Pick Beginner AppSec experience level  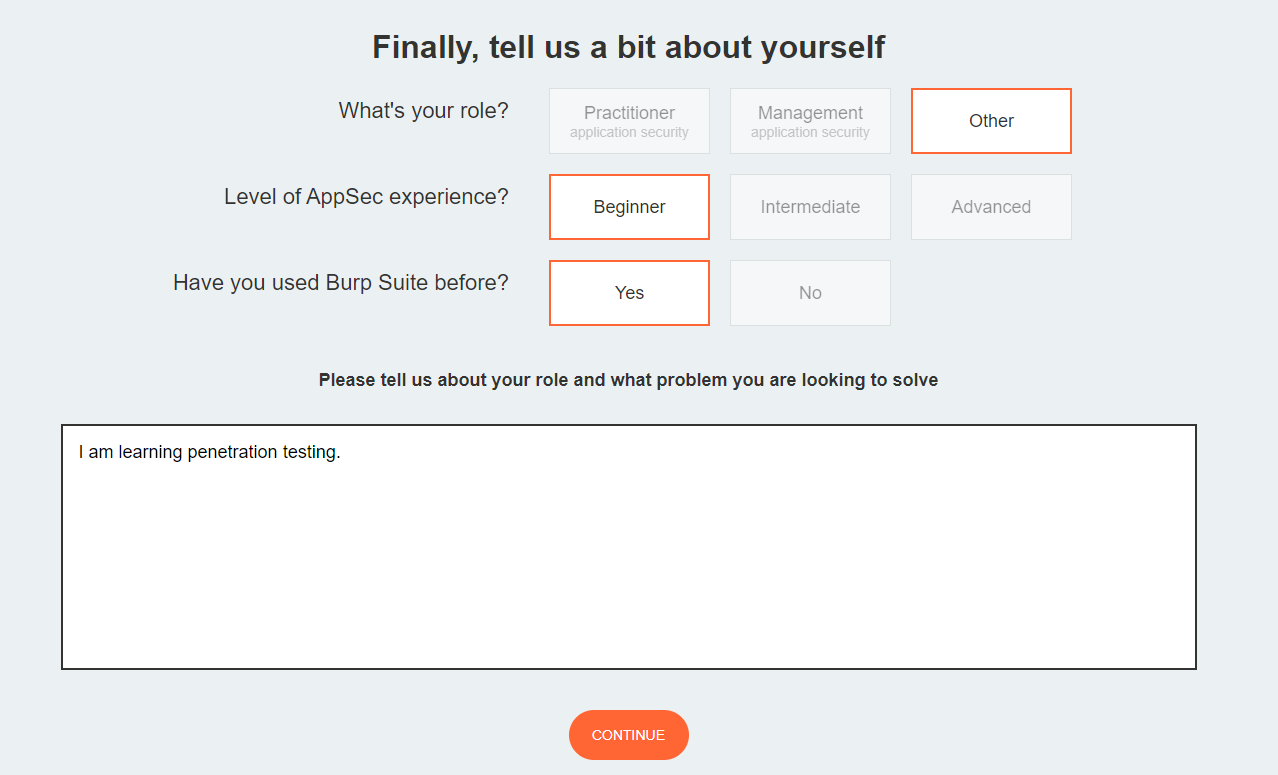click(629, 207)
